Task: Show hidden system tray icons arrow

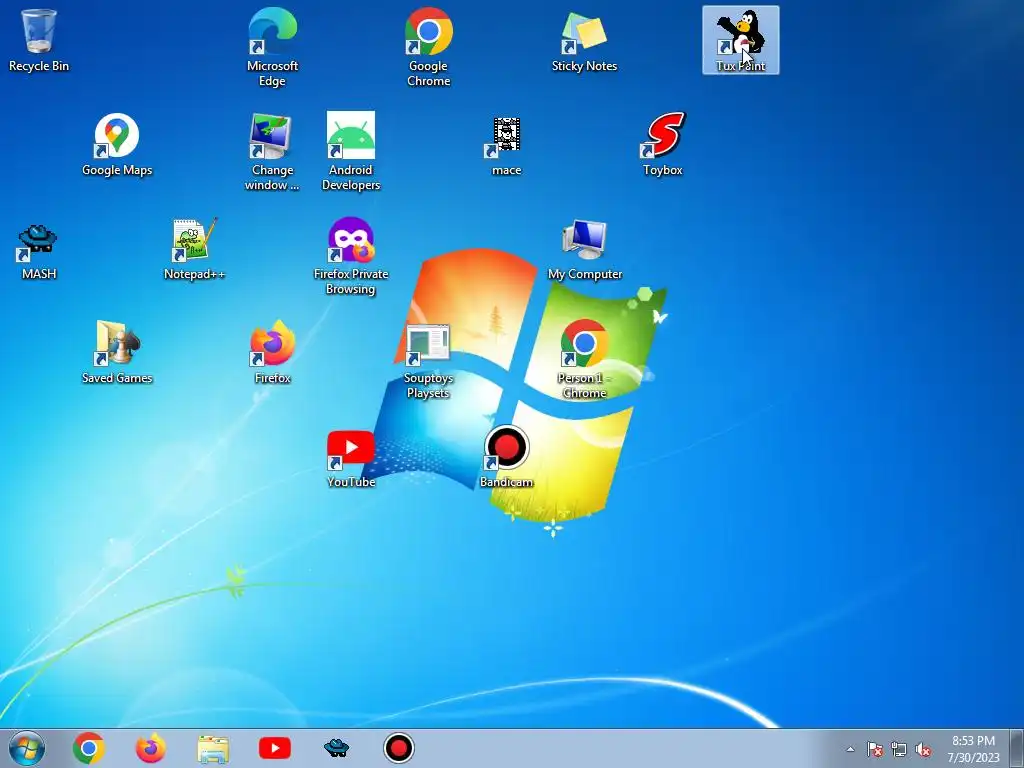Action: click(x=850, y=749)
